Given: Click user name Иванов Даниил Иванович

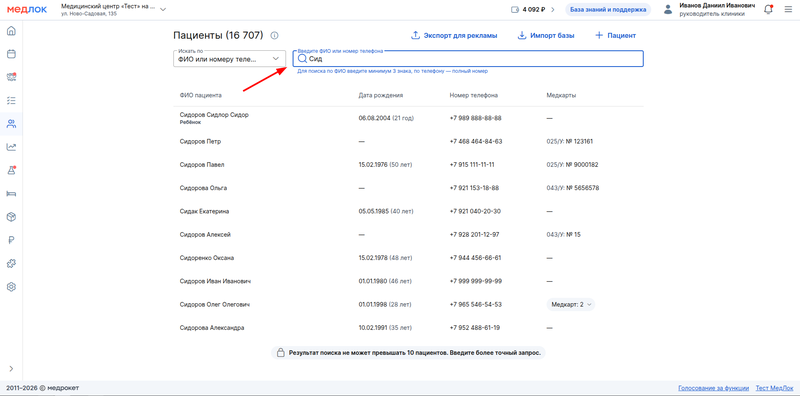Looking at the screenshot, I should click(717, 6).
